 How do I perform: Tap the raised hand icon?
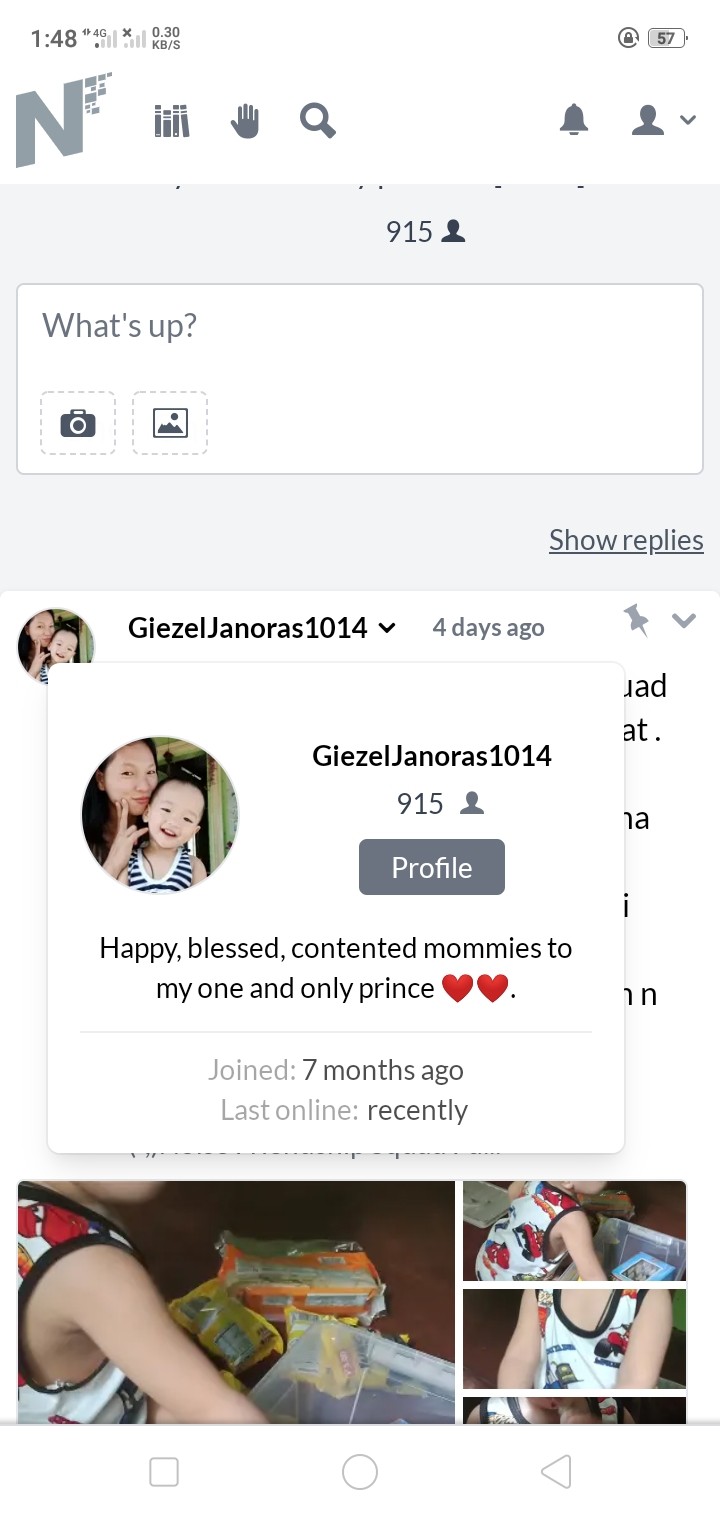coord(245,122)
